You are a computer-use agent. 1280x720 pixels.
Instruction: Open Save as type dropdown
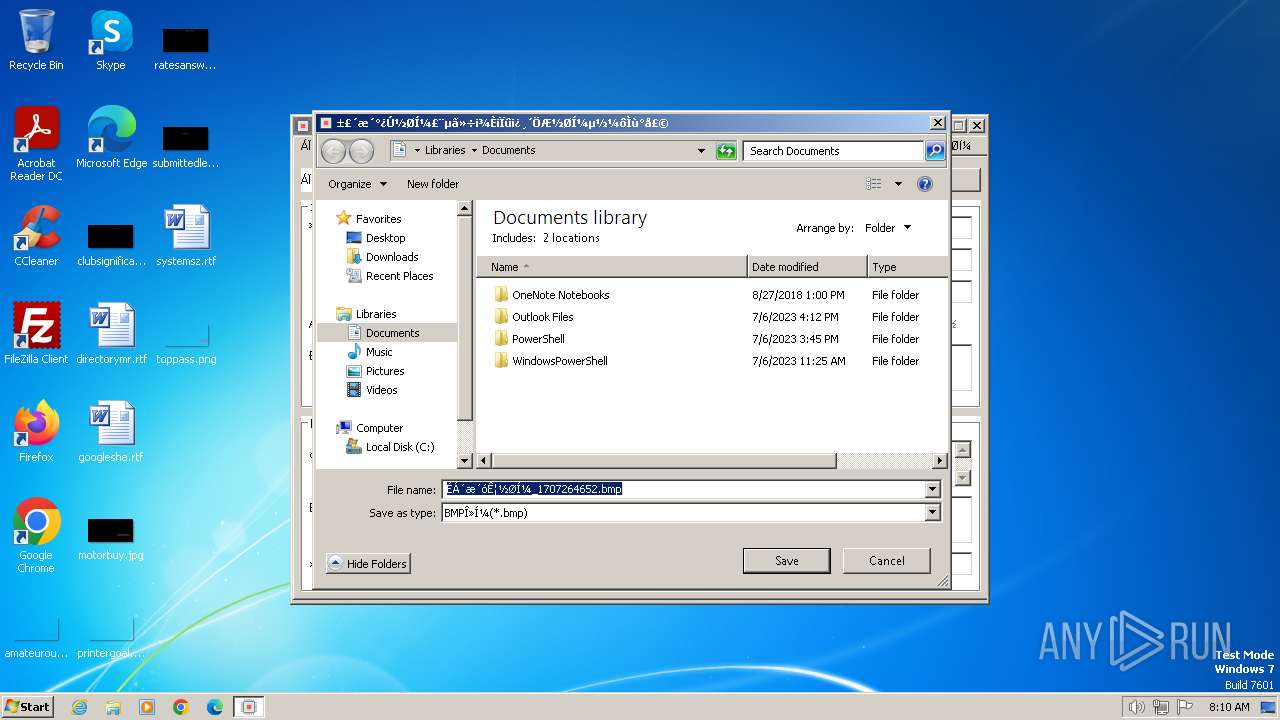[x=933, y=512]
